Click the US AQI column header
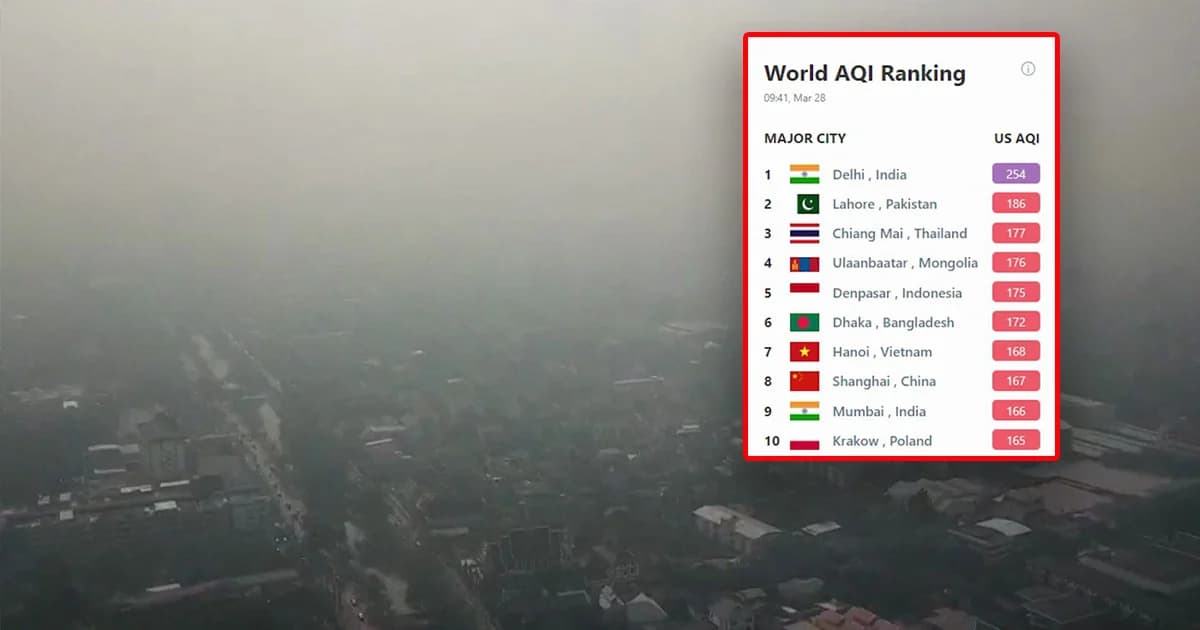 tap(1016, 138)
